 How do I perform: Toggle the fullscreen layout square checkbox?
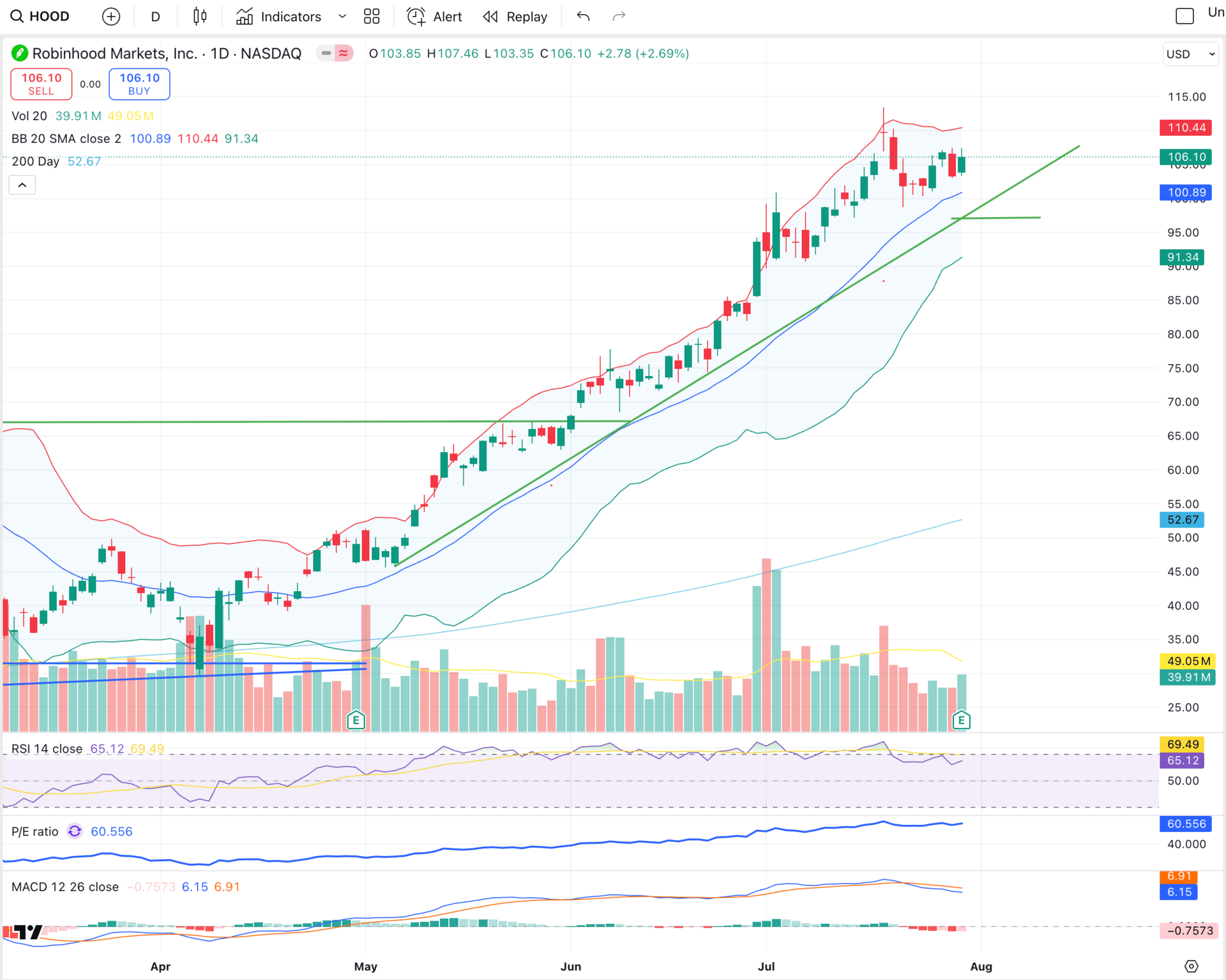point(1184,16)
